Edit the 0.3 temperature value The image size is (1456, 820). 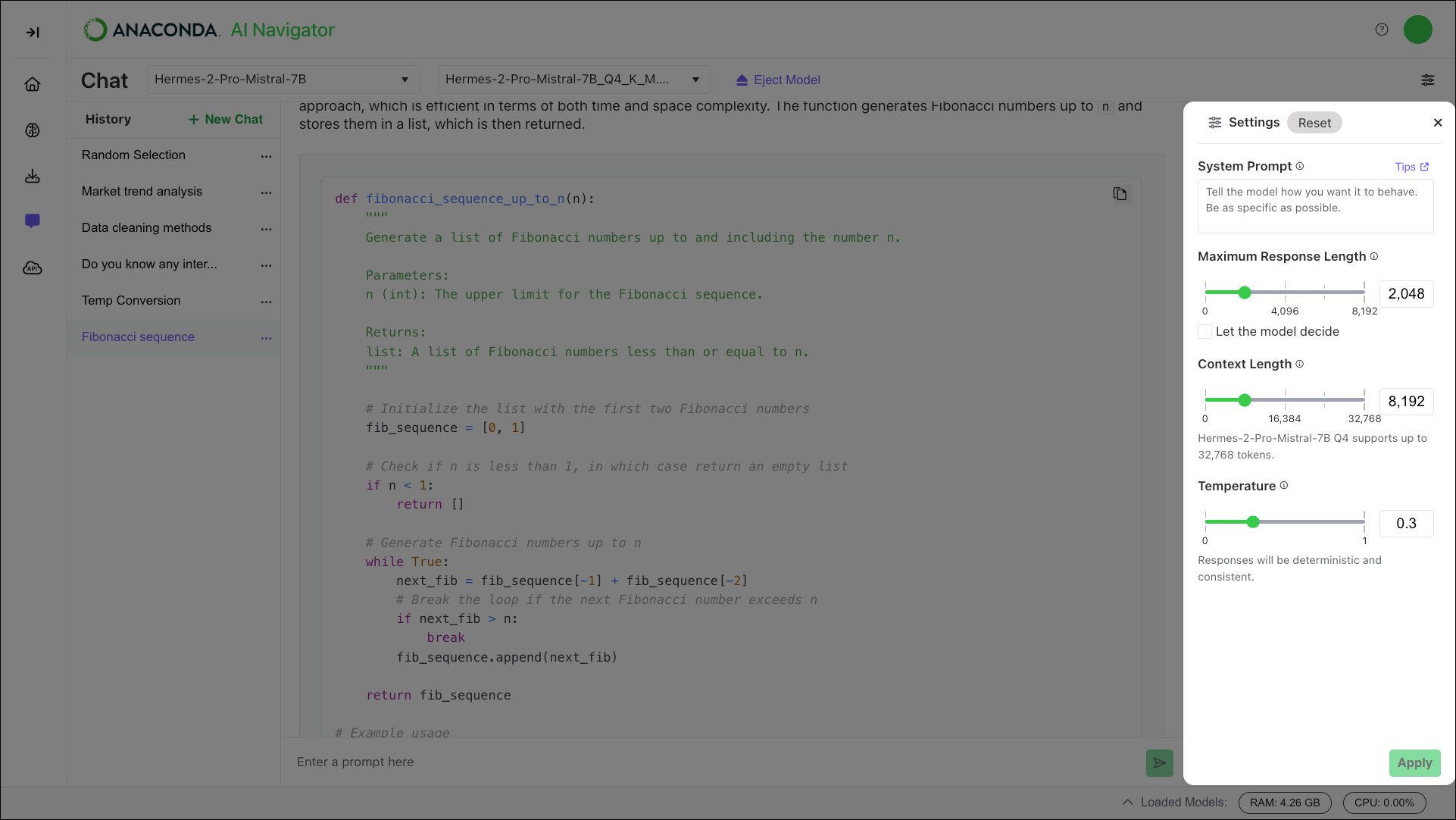(1406, 524)
